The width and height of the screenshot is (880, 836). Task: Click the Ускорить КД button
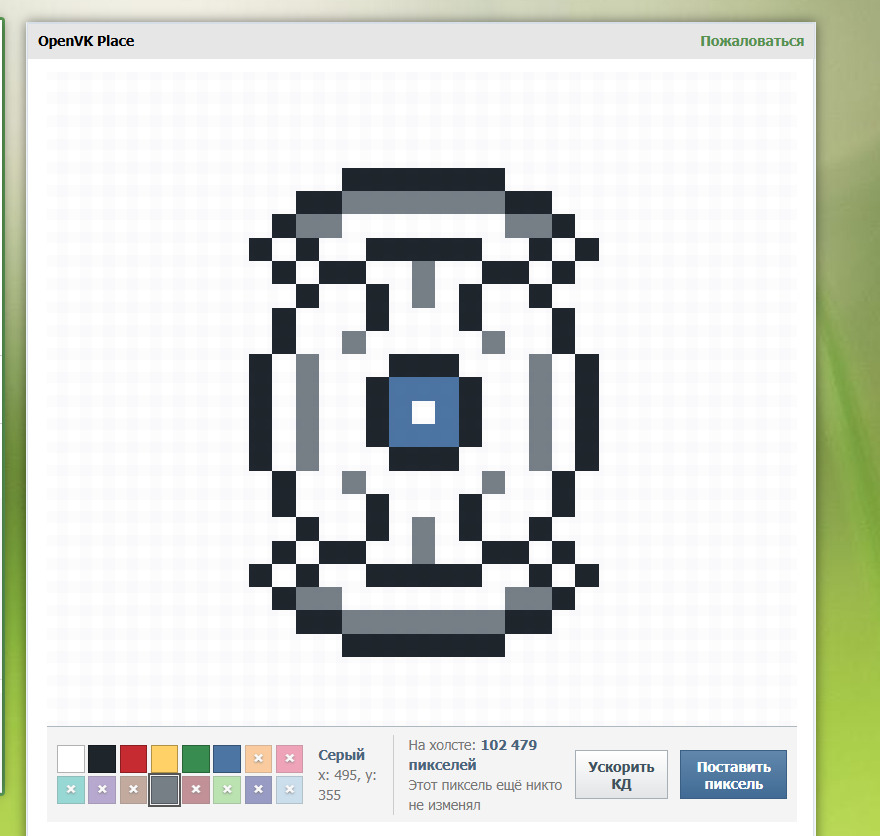click(621, 774)
